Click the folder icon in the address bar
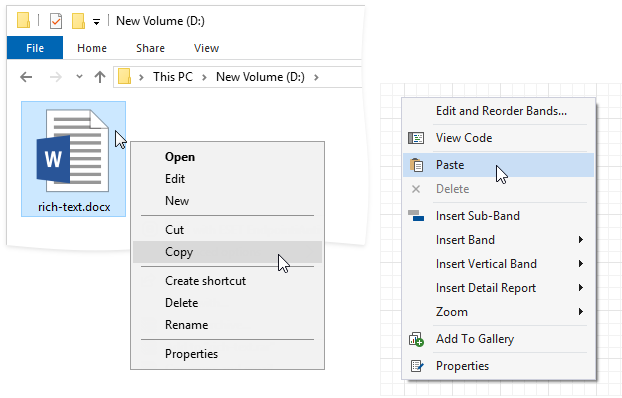 [x=125, y=77]
